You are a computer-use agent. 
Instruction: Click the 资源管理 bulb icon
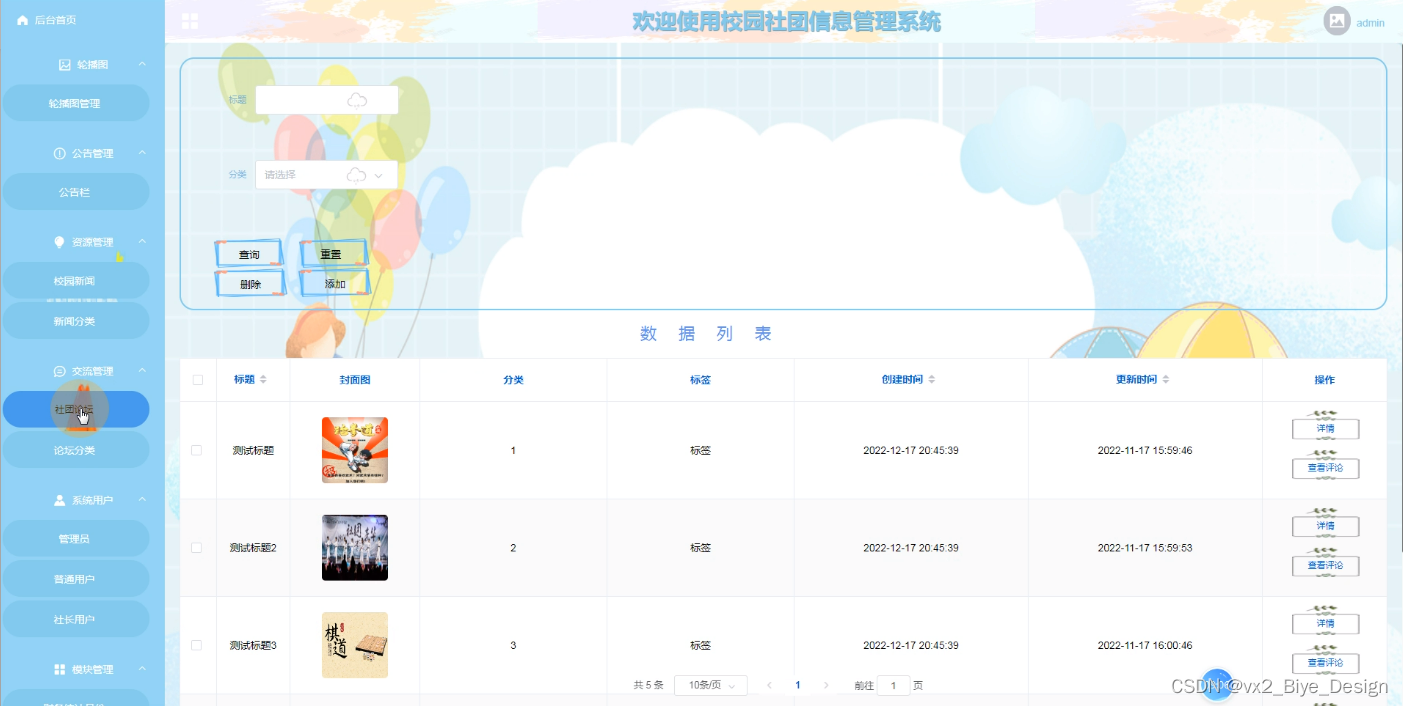[59, 242]
